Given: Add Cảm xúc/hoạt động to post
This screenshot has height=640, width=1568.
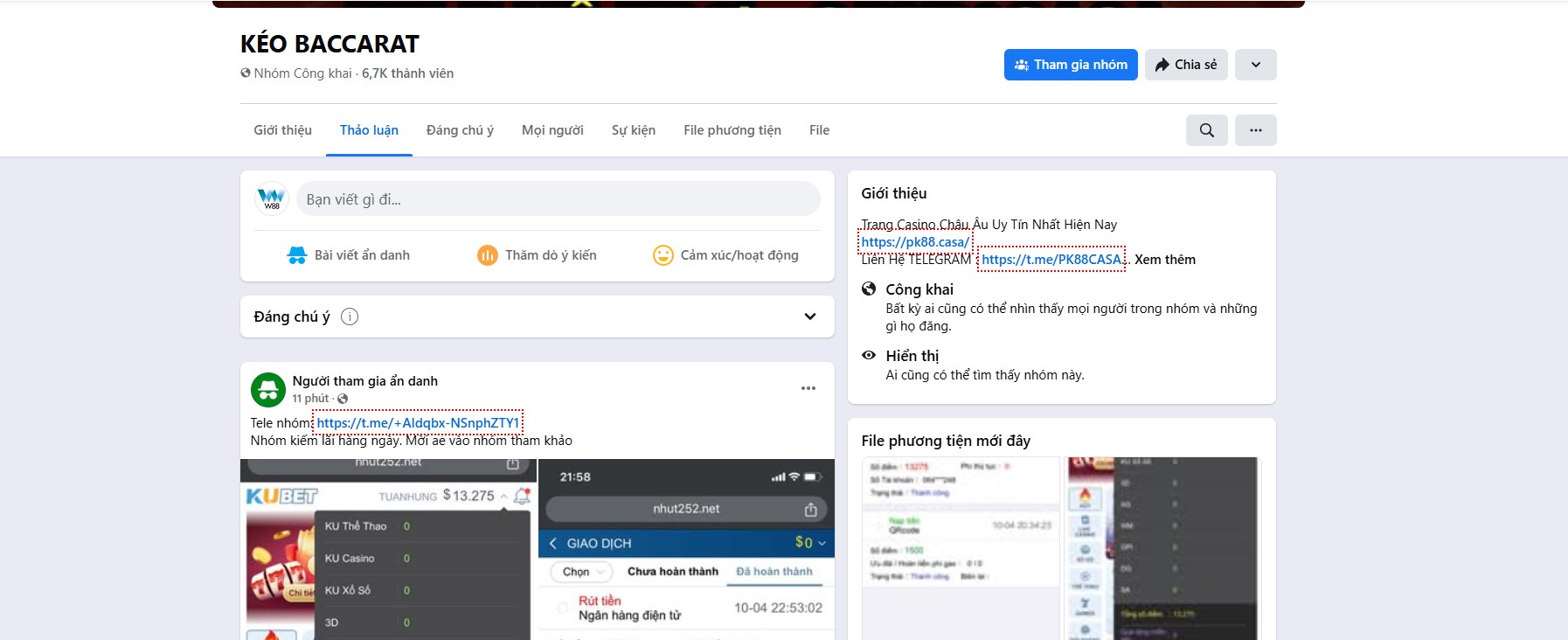Looking at the screenshot, I should (725, 255).
